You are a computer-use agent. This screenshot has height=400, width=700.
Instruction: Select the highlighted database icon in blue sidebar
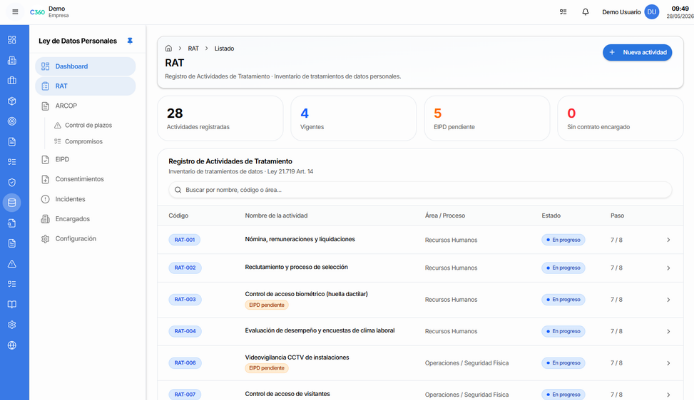12,203
